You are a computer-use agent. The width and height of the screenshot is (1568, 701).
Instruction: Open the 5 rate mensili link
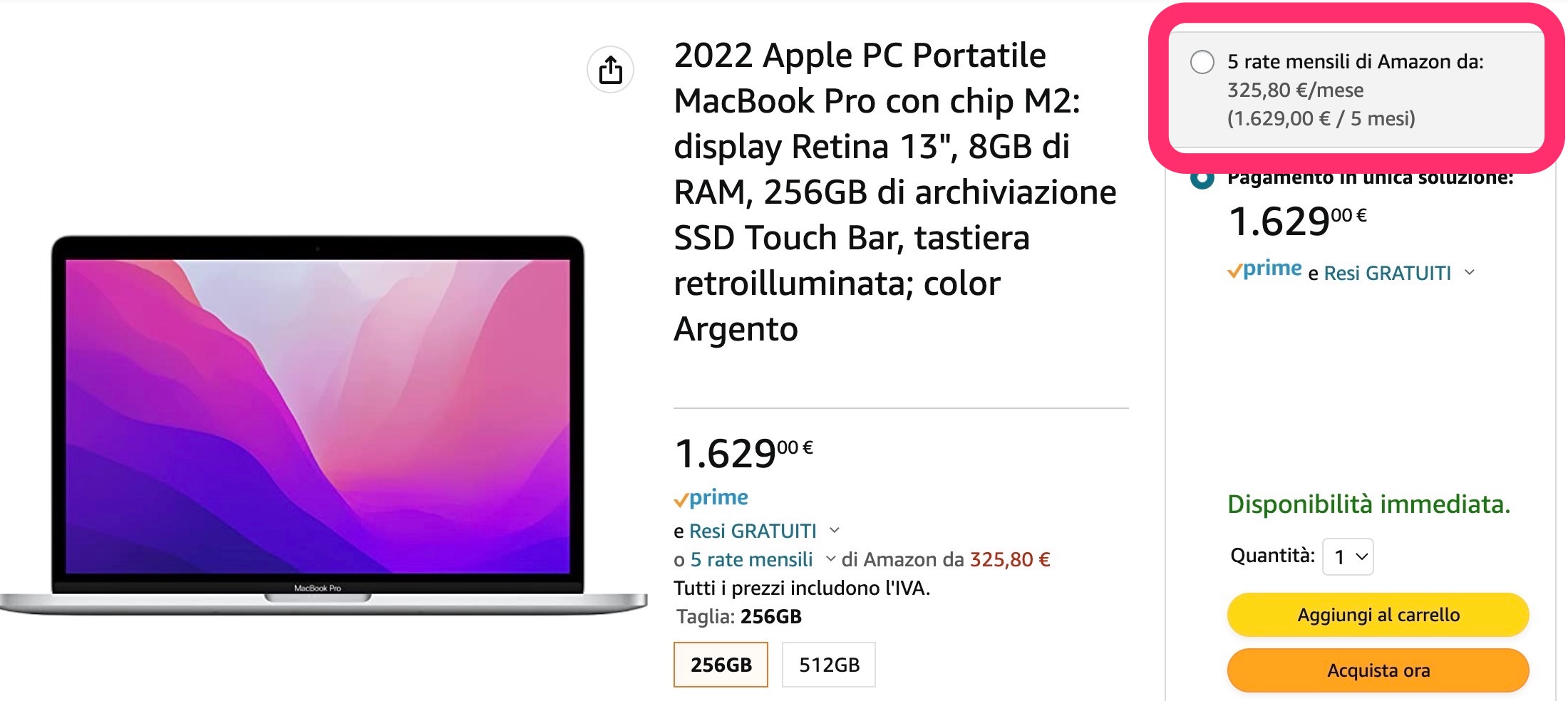[x=751, y=560]
